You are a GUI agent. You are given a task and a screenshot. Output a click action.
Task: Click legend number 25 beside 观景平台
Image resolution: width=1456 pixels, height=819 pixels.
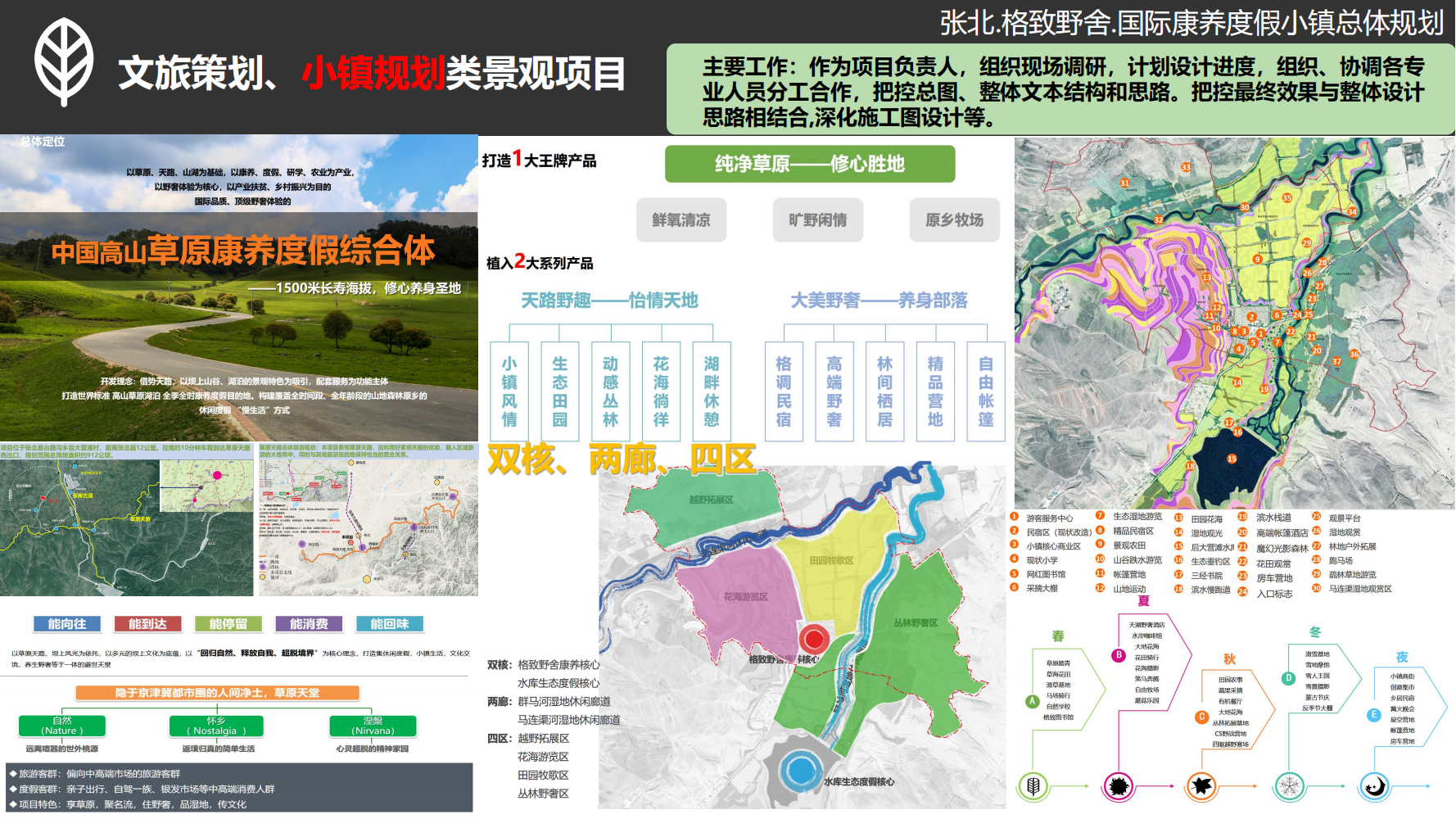coord(1316,516)
